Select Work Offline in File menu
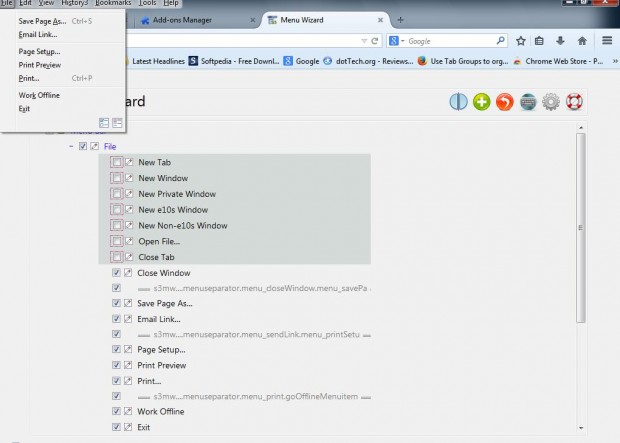 coord(63,95)
